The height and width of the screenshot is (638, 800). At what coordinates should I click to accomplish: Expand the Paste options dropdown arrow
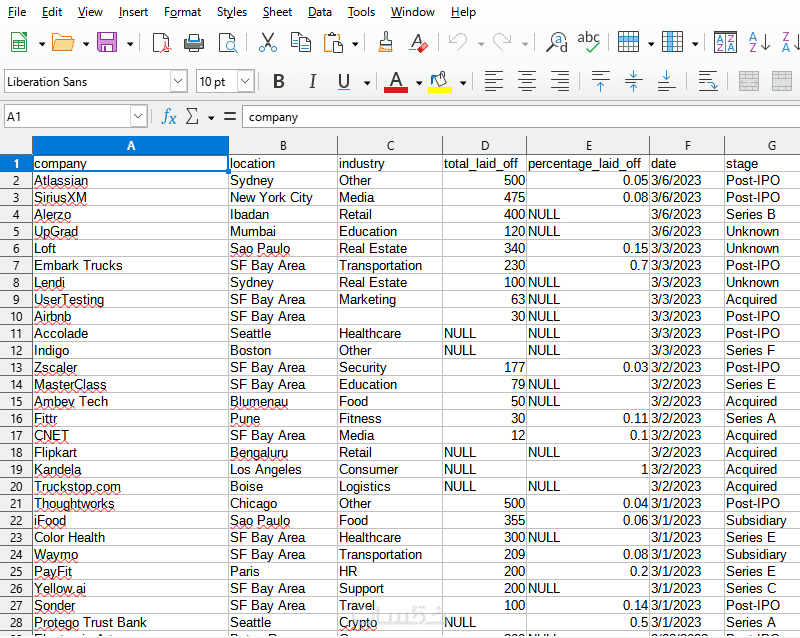[355, 44]
